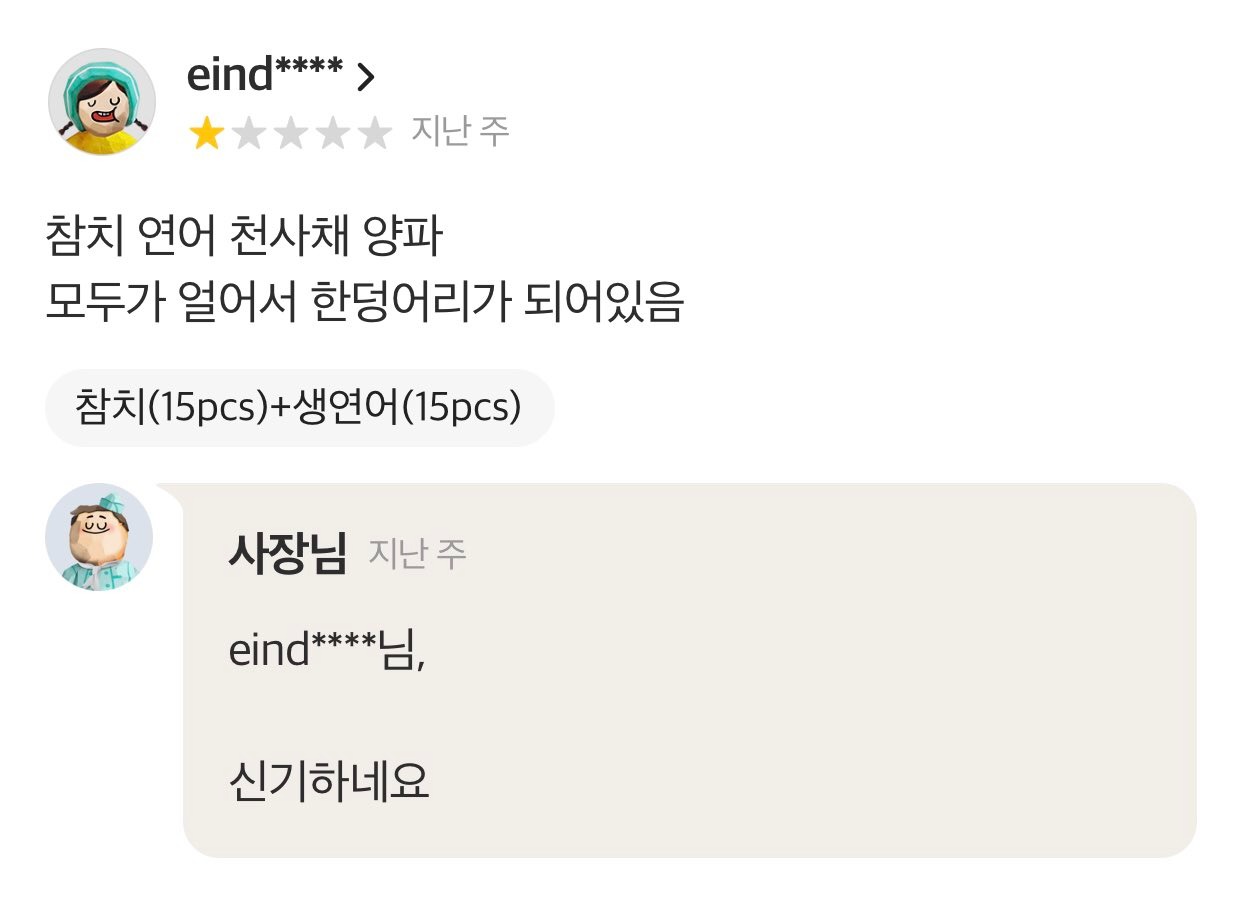This screenshot has height=914, width=1242.
Task: Click empty area of owner reply bubble
Action: 800,700
